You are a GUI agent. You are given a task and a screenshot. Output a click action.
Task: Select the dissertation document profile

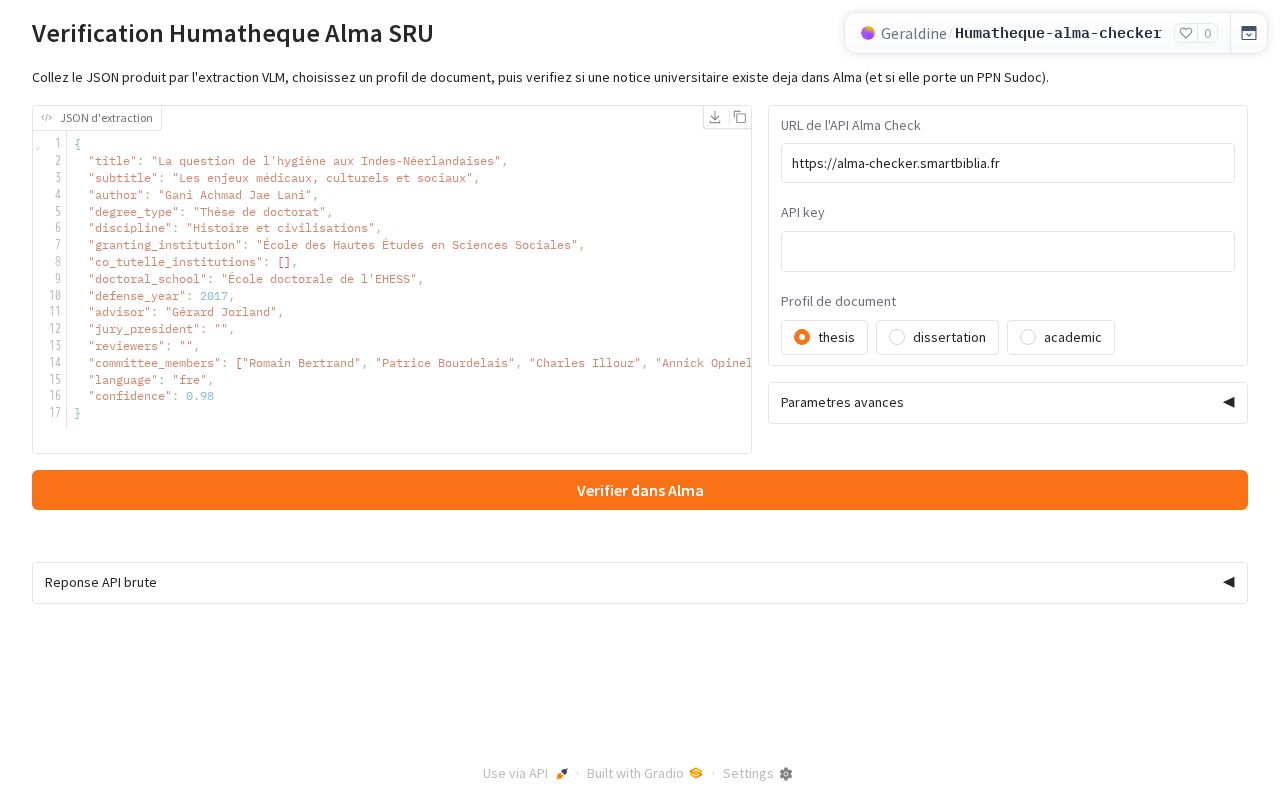point(937,337)
